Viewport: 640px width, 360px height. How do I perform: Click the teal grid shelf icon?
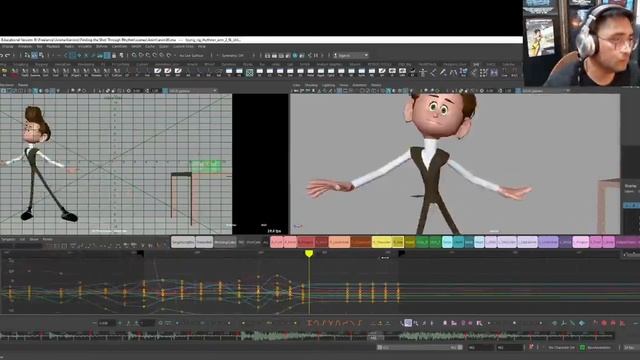pos(249,73)
